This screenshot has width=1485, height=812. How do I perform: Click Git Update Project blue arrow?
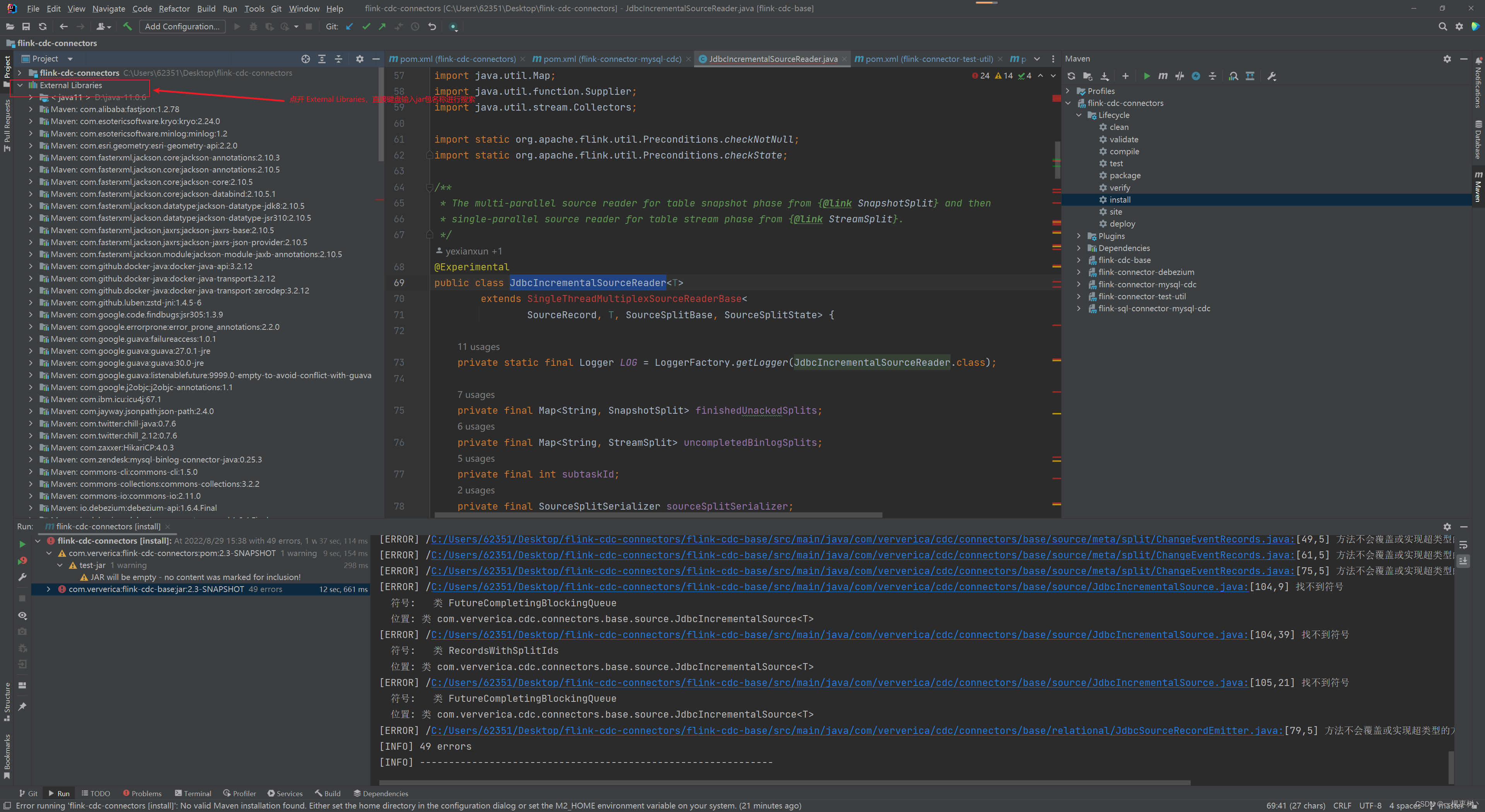coord(349,27)
